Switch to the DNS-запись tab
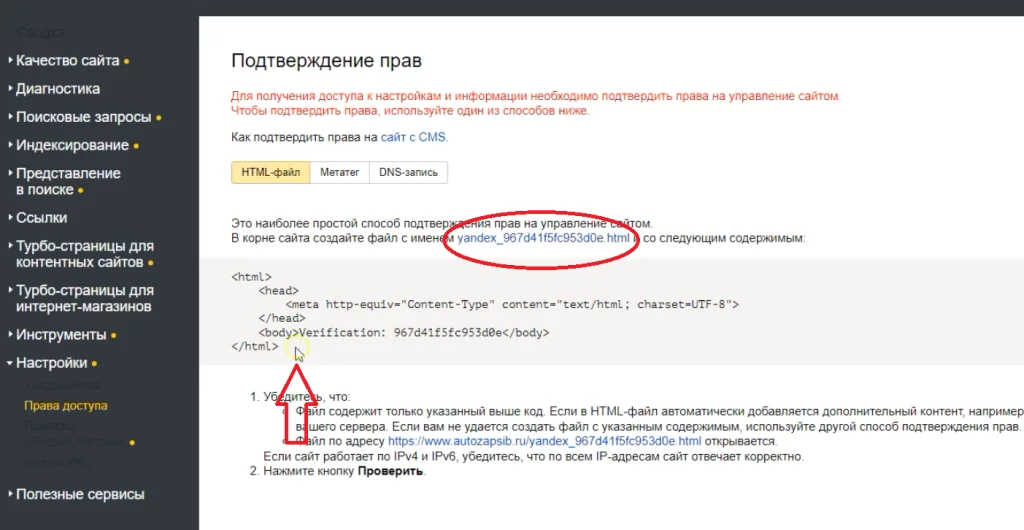Viewport: 1024px width, 530px height. (408, 173)
